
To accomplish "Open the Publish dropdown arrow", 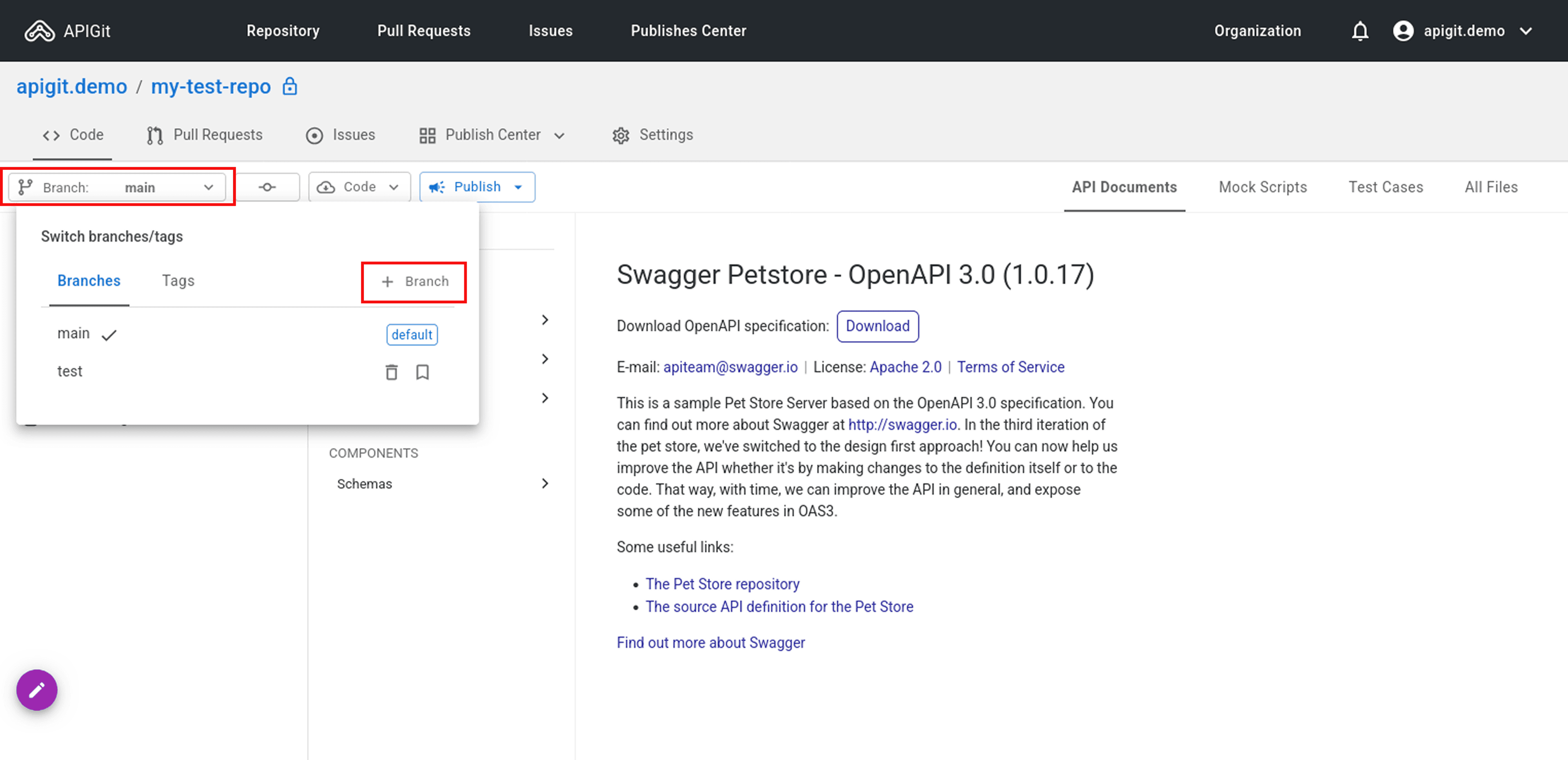I will pyautogui.click(x=518, y=187).
